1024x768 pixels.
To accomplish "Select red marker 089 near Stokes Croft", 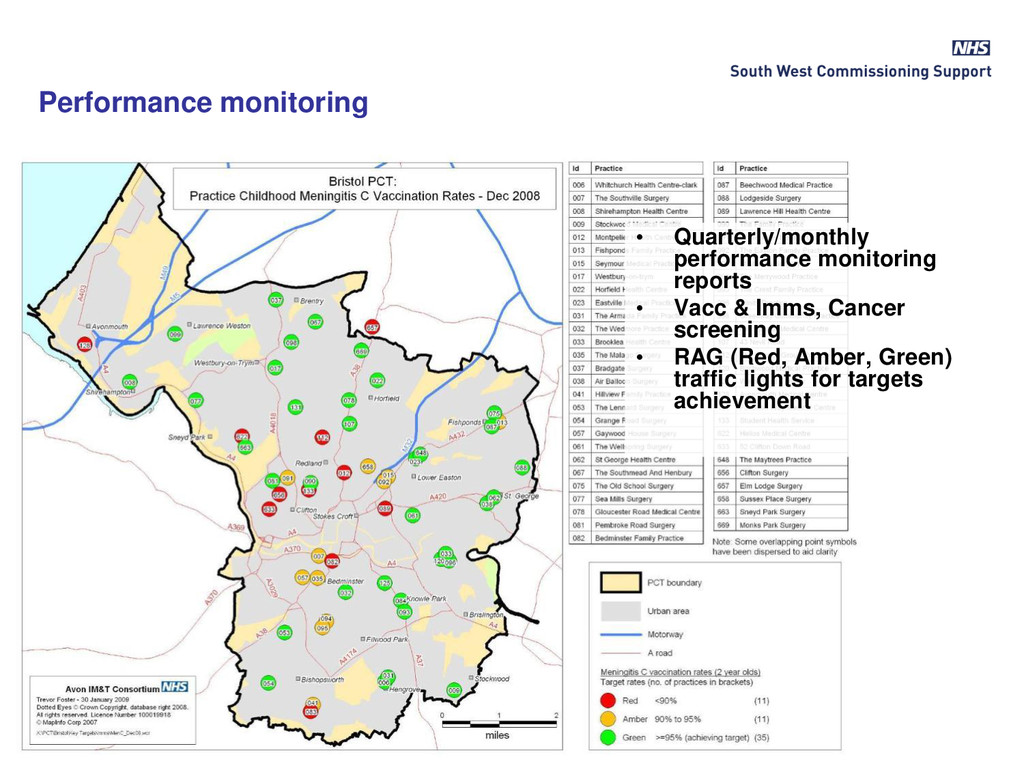I will click(385, 508).
